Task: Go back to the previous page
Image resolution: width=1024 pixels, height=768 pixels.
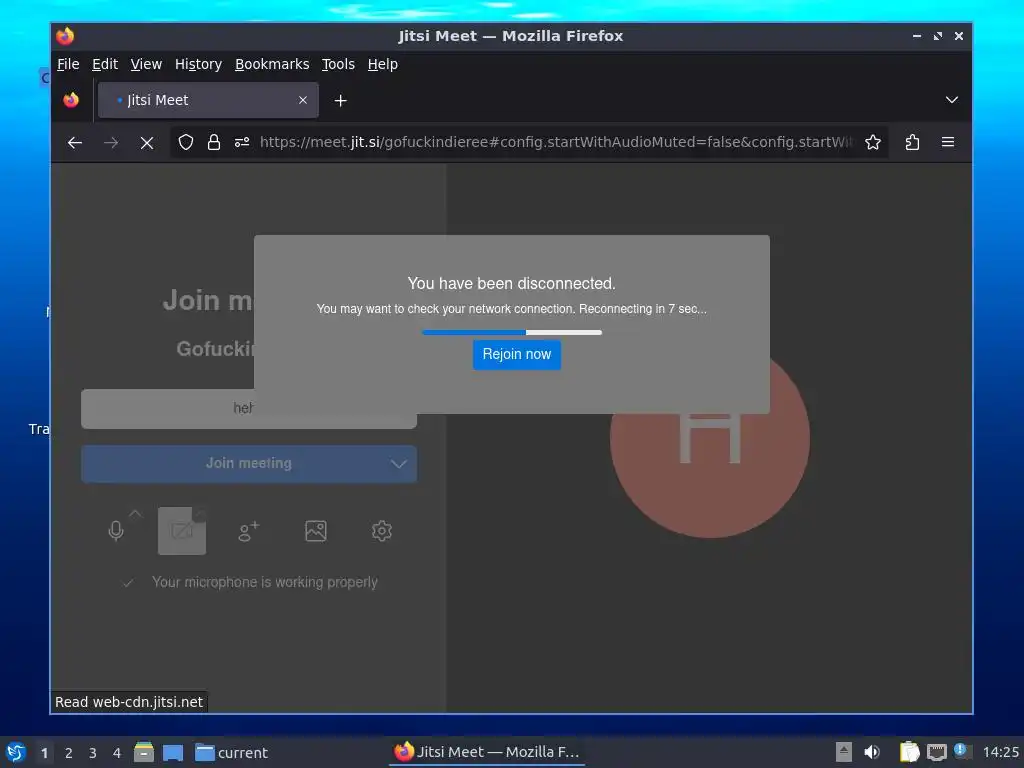Action: click(75, 142)
